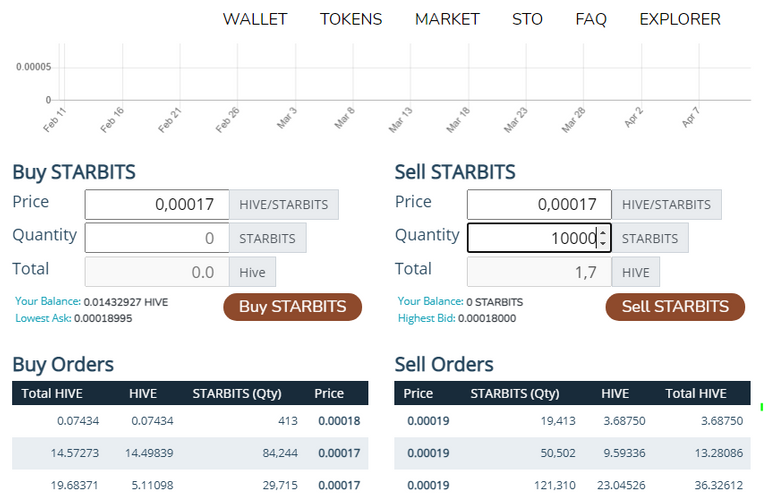Click HIVE/STARBITS unit label beside Sell Price

click(666, 204)
